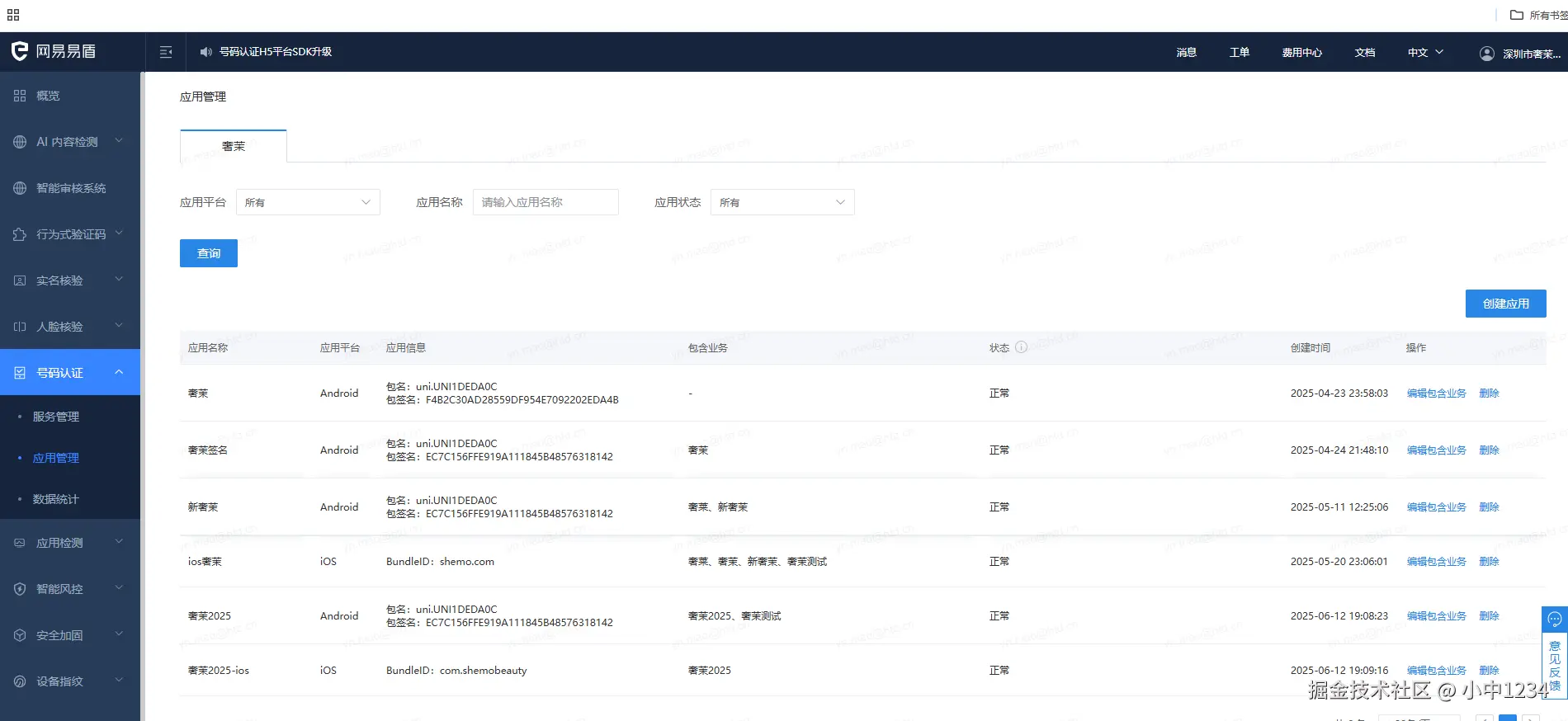This screenshot has width=1568, height=721.
Task: Click the 智能审核系统 icon in the sidebar
Action: (x=20, y=188)
